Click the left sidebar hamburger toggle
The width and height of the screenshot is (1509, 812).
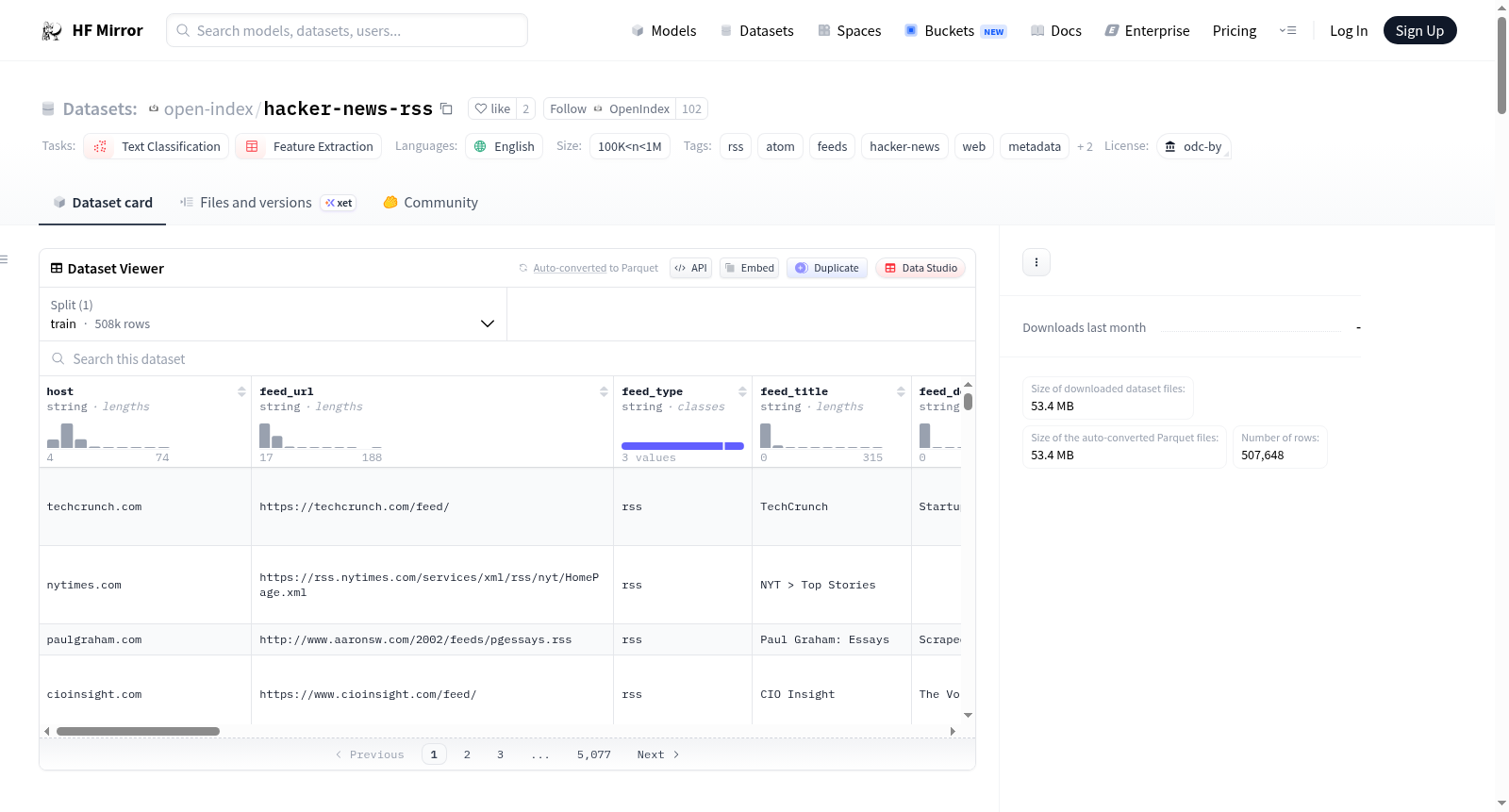coord(4,259)
